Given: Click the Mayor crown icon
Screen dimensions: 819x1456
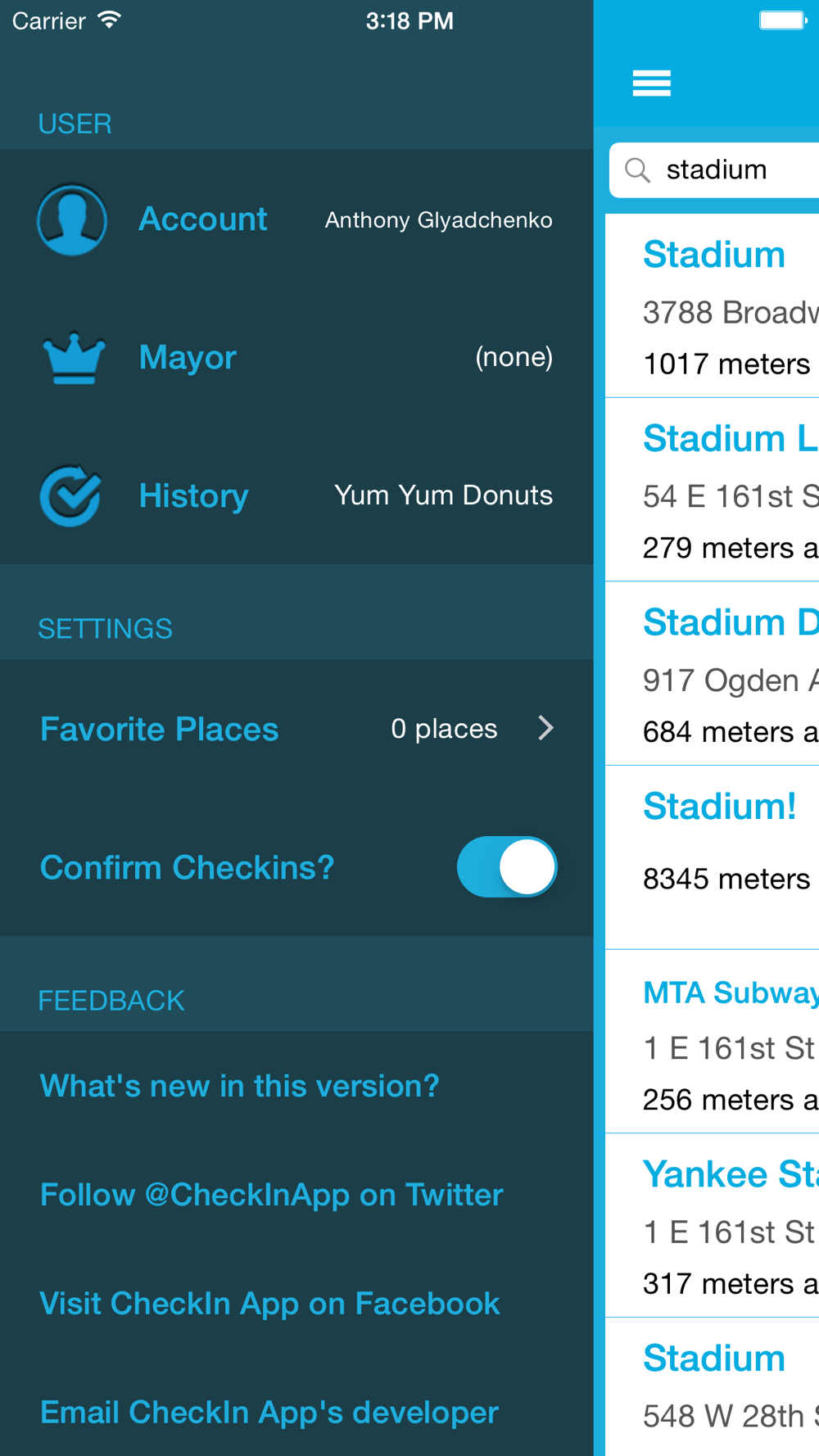Looking at the screenshot, I should (74, 358).
